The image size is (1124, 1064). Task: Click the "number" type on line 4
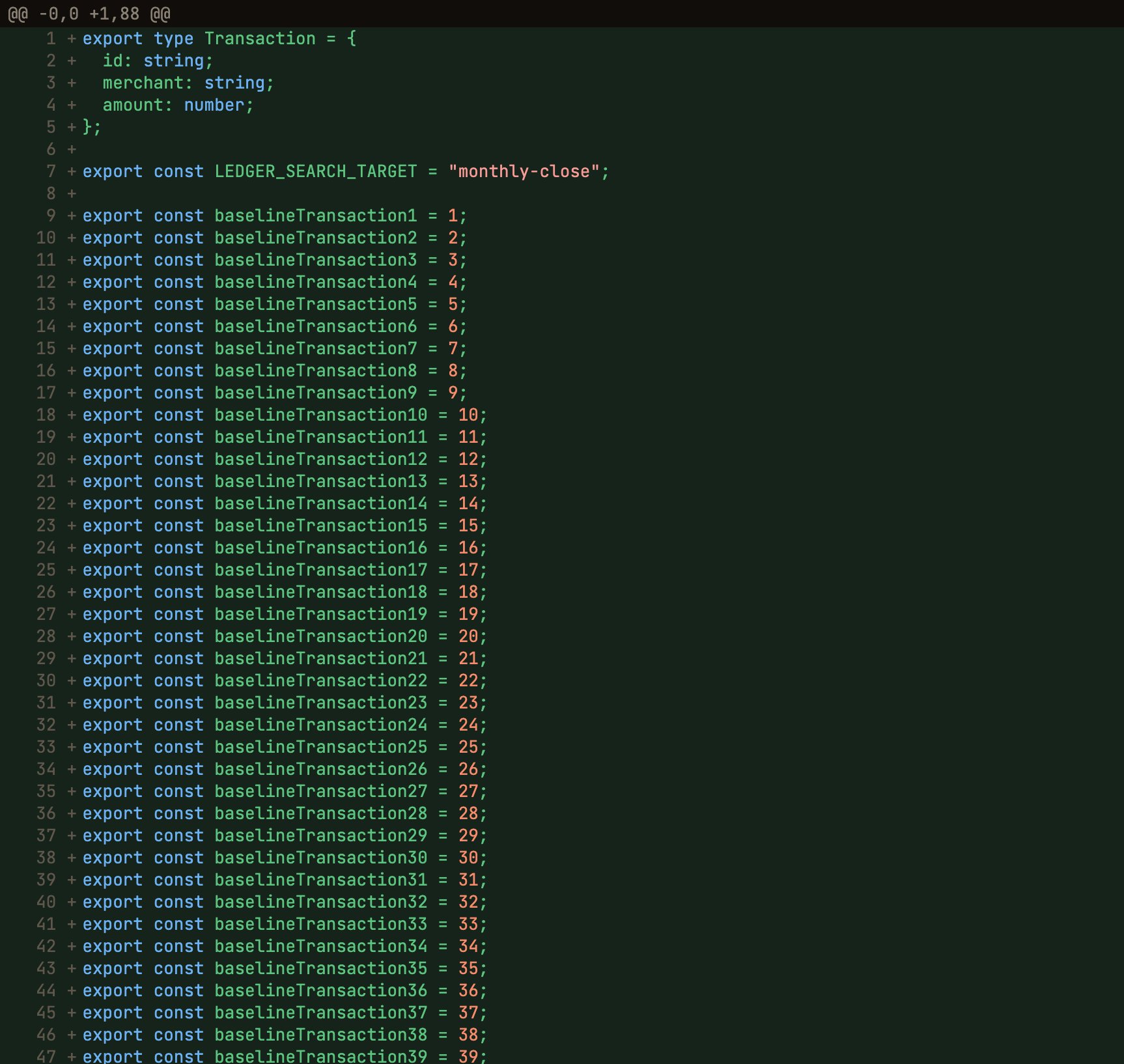tap(214, 105)
